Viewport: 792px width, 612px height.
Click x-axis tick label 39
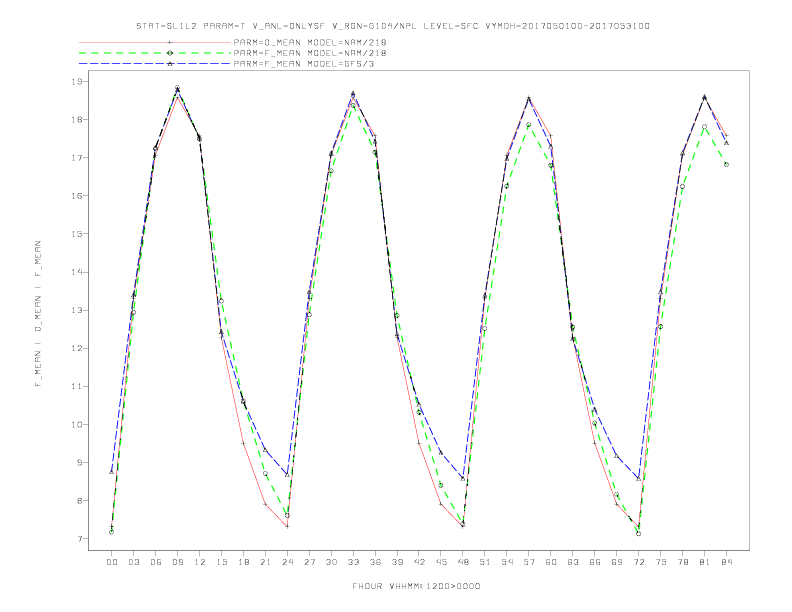point(397,562)
